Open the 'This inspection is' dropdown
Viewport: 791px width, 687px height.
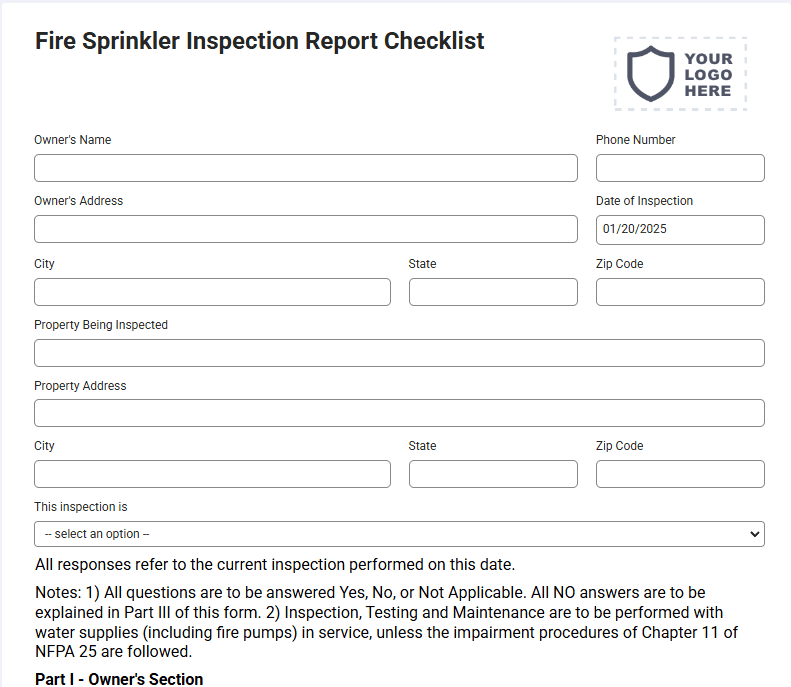(x=399, y=534)
